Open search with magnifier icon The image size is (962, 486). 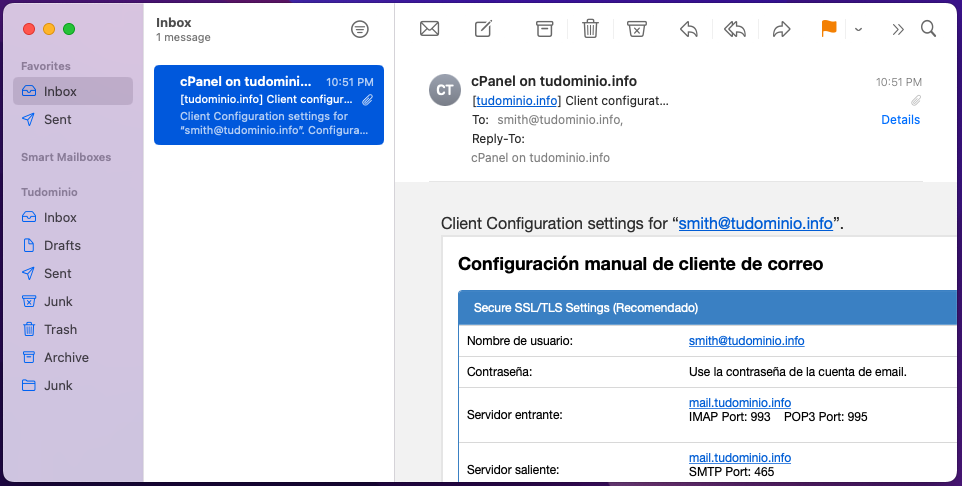click(929, 29)
